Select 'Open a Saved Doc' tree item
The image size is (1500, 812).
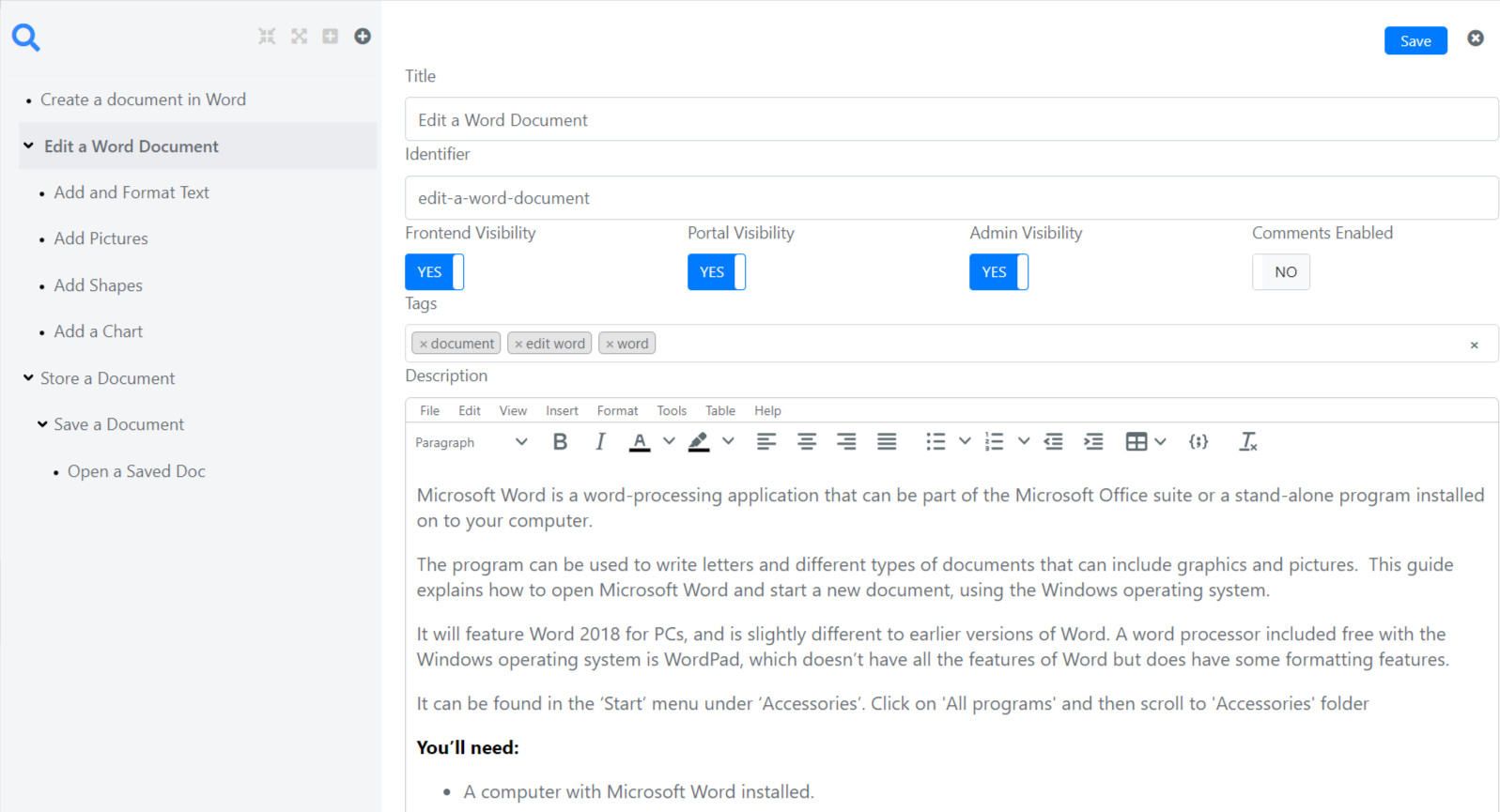[x=136, y=471]
